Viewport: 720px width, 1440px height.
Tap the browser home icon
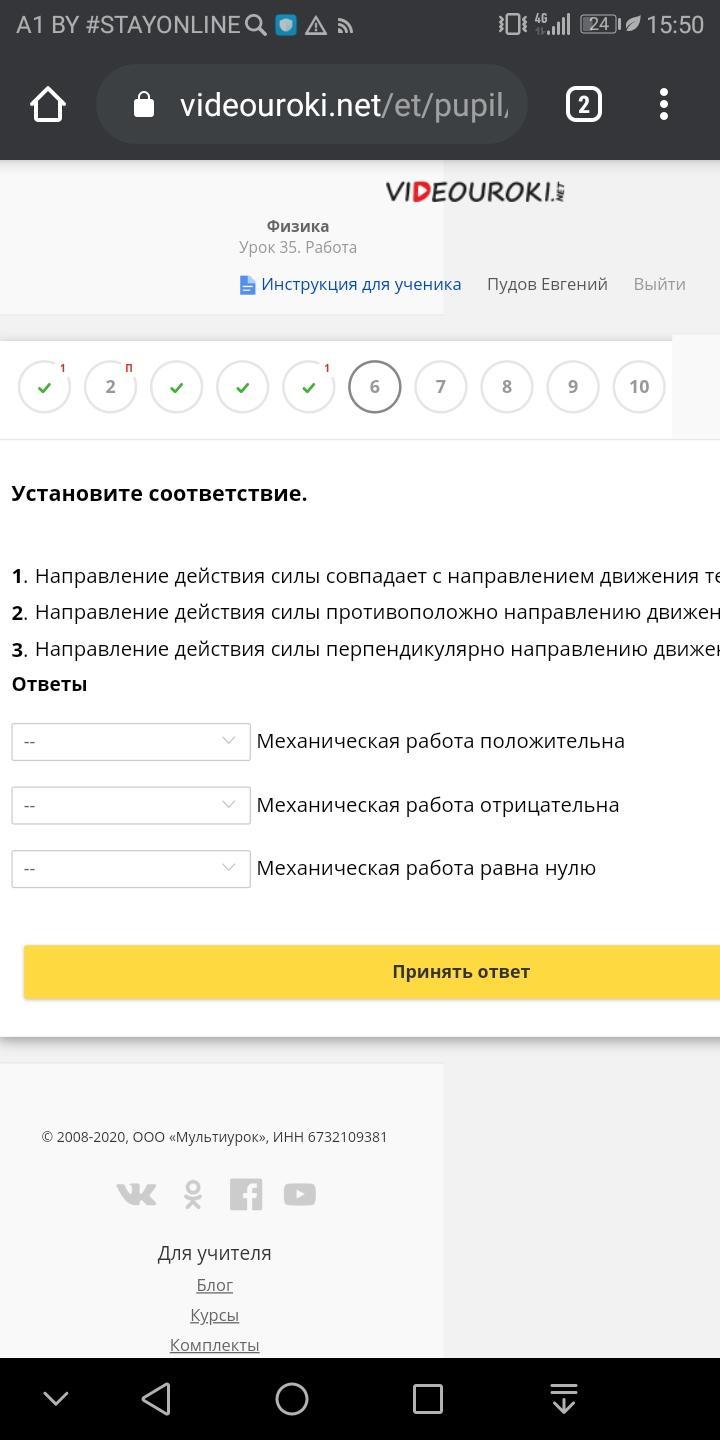(x=48, y=104)
